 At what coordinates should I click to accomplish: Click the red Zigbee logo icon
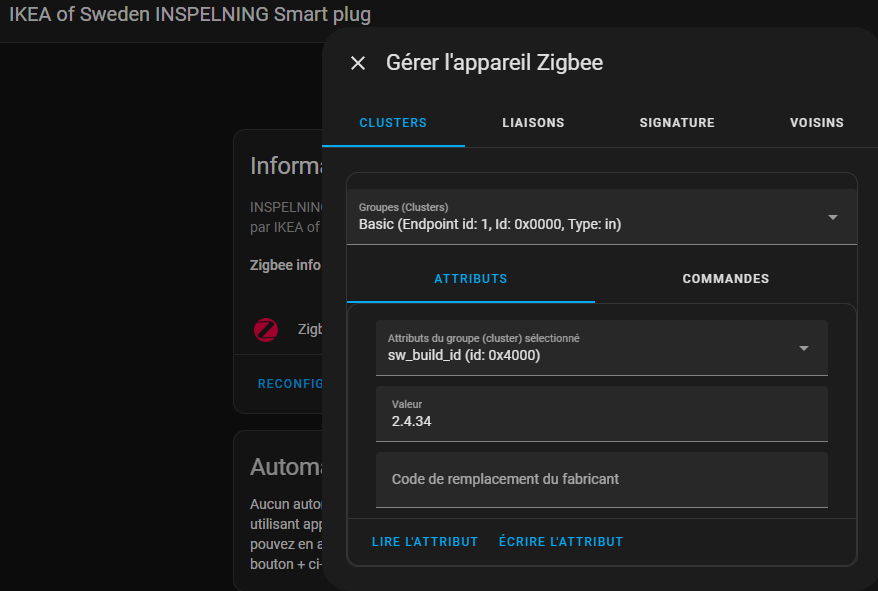(265, 329)
